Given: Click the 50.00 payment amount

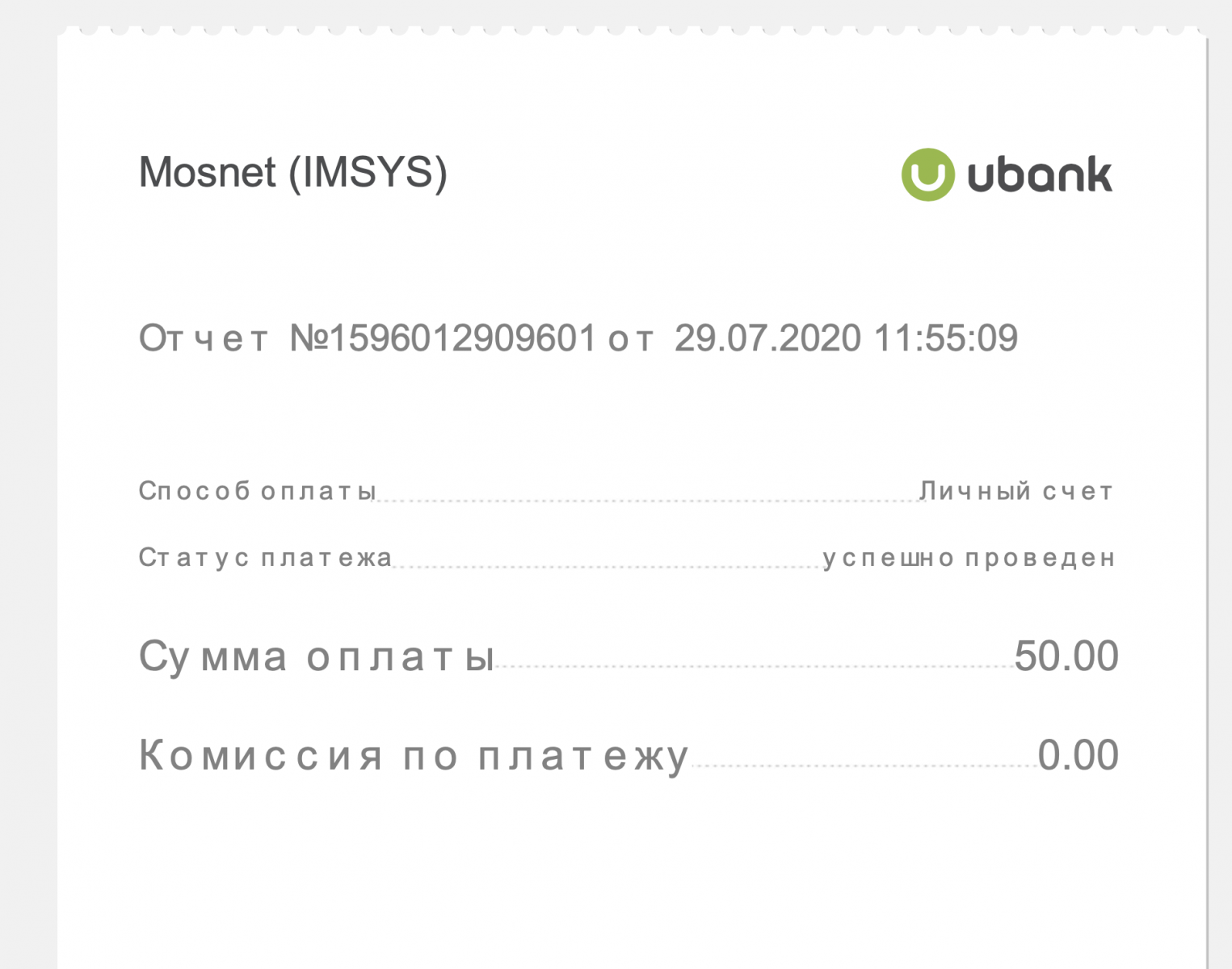Looking at the screenshot, I should [x=1066, y=656].
